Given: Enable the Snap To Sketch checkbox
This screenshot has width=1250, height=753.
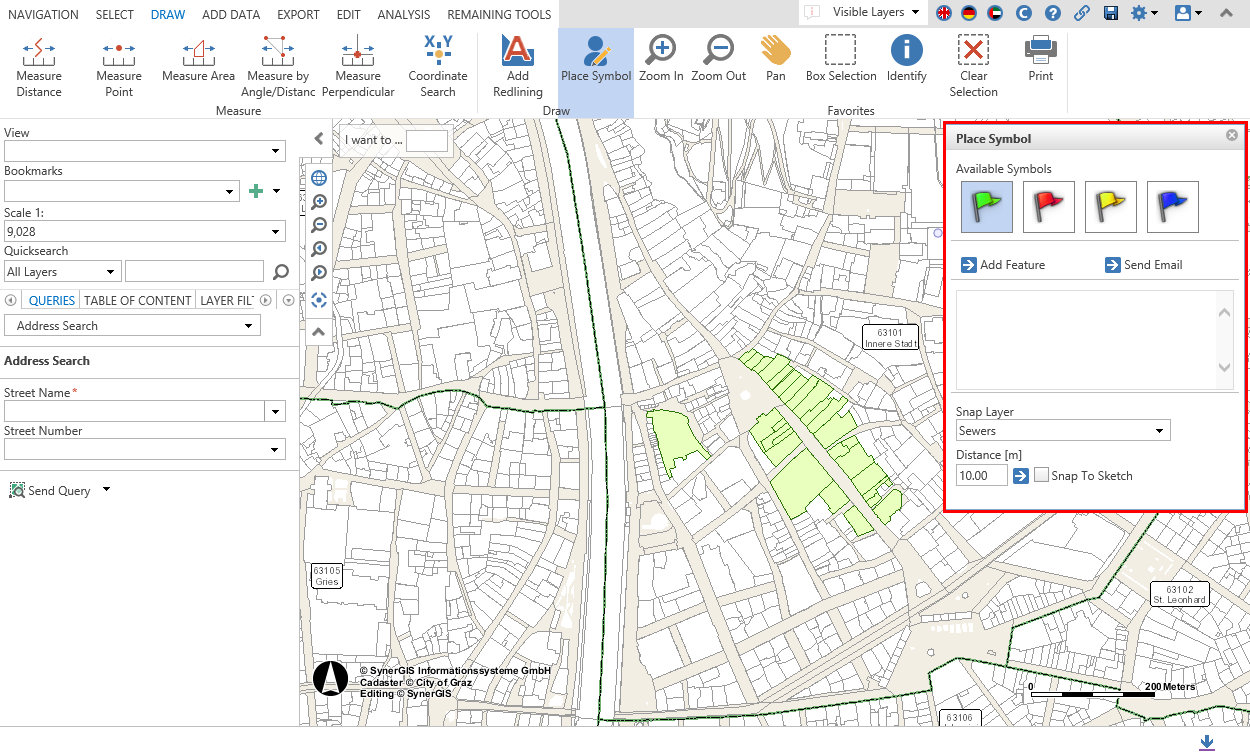Looking at the screenshot, I should [1042, 476].
